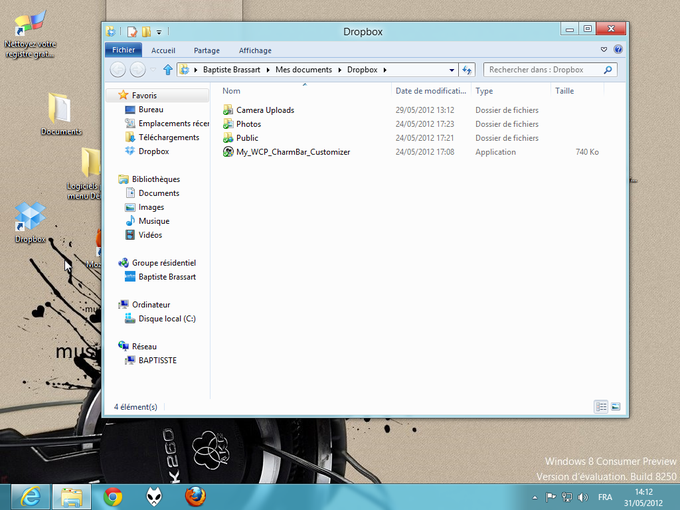Open Internet Explorer from the taskbar

coord(29,497)
